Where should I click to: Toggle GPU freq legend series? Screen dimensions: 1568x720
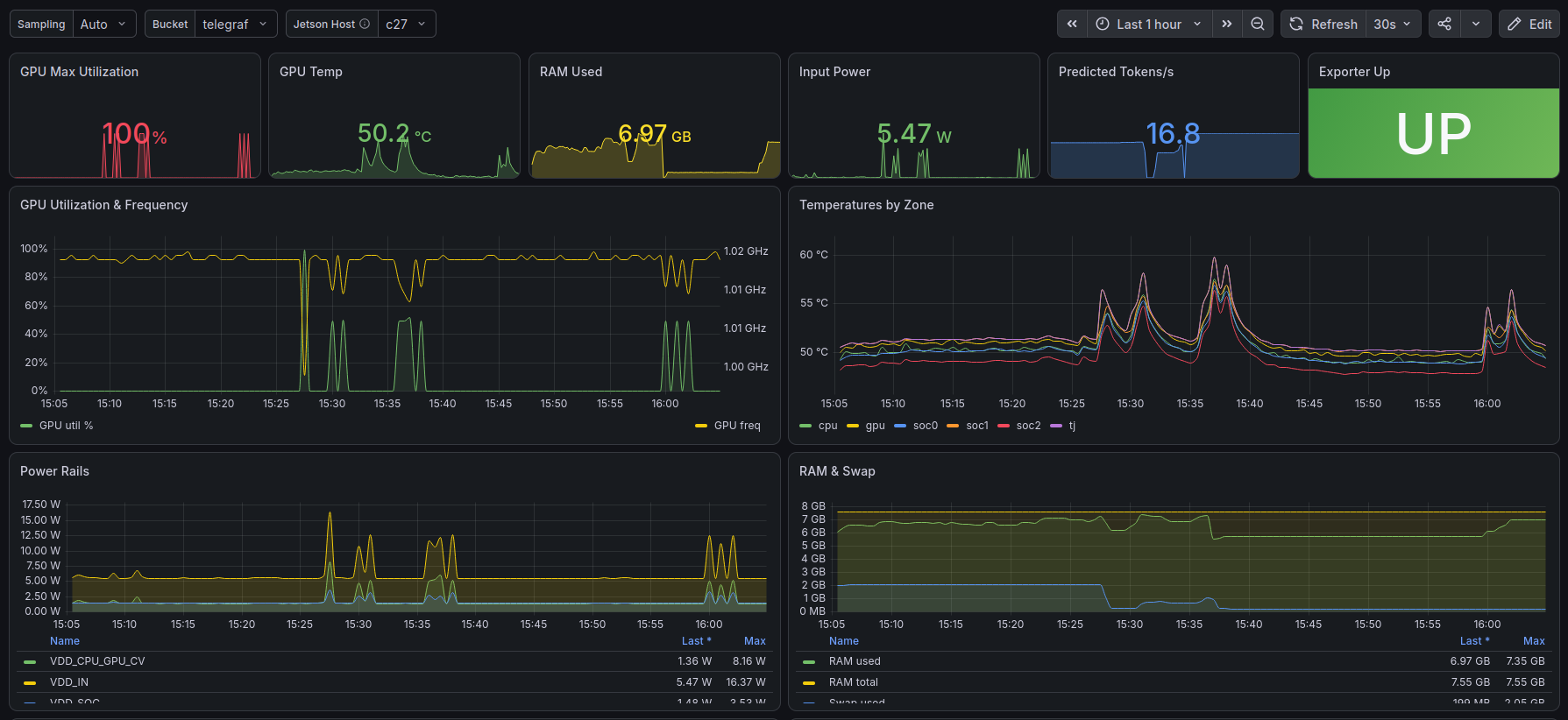point(727,426)
